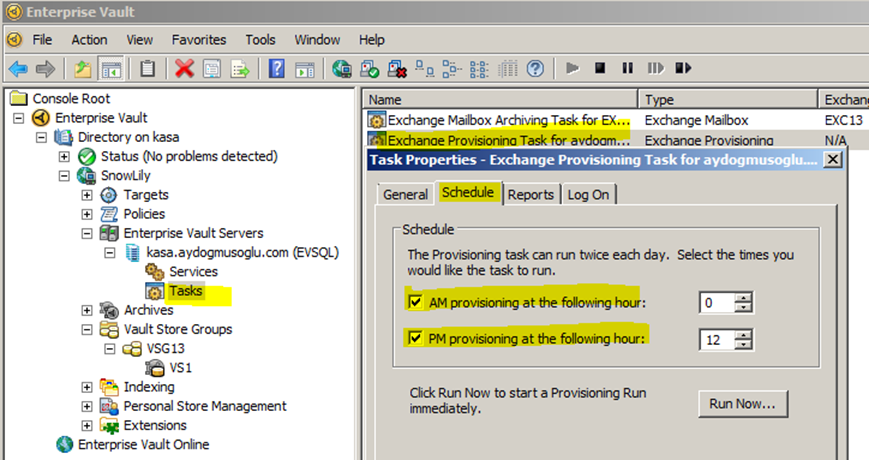Switch to List view icon
The width and height of the screenshot is (869, 460).
[479, 69]
